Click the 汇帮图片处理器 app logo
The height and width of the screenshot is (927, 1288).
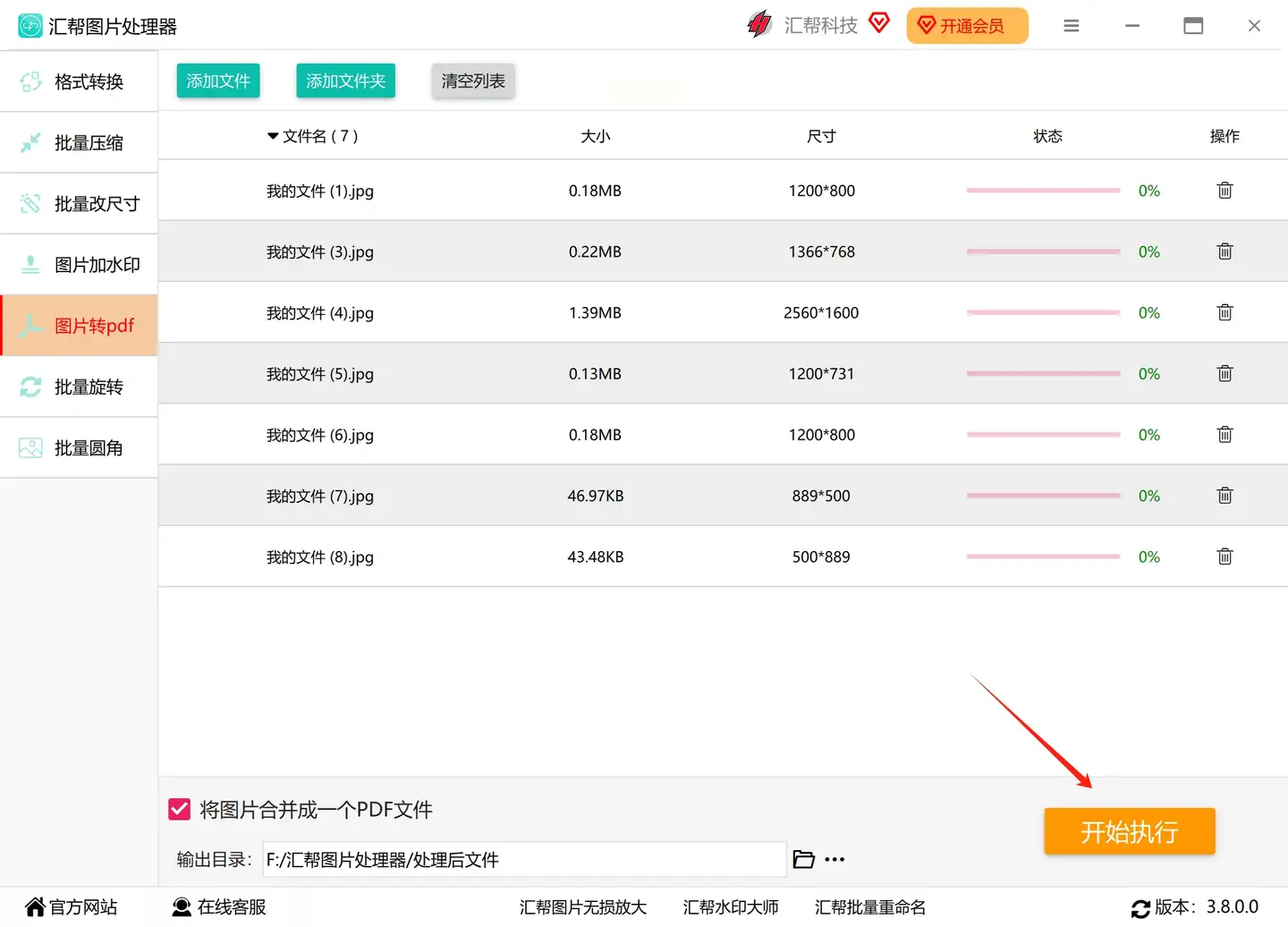(x=30, y=26)
